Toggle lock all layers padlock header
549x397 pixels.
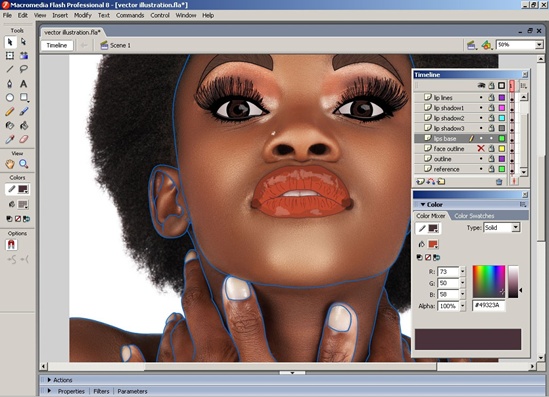tap(492, 85)
